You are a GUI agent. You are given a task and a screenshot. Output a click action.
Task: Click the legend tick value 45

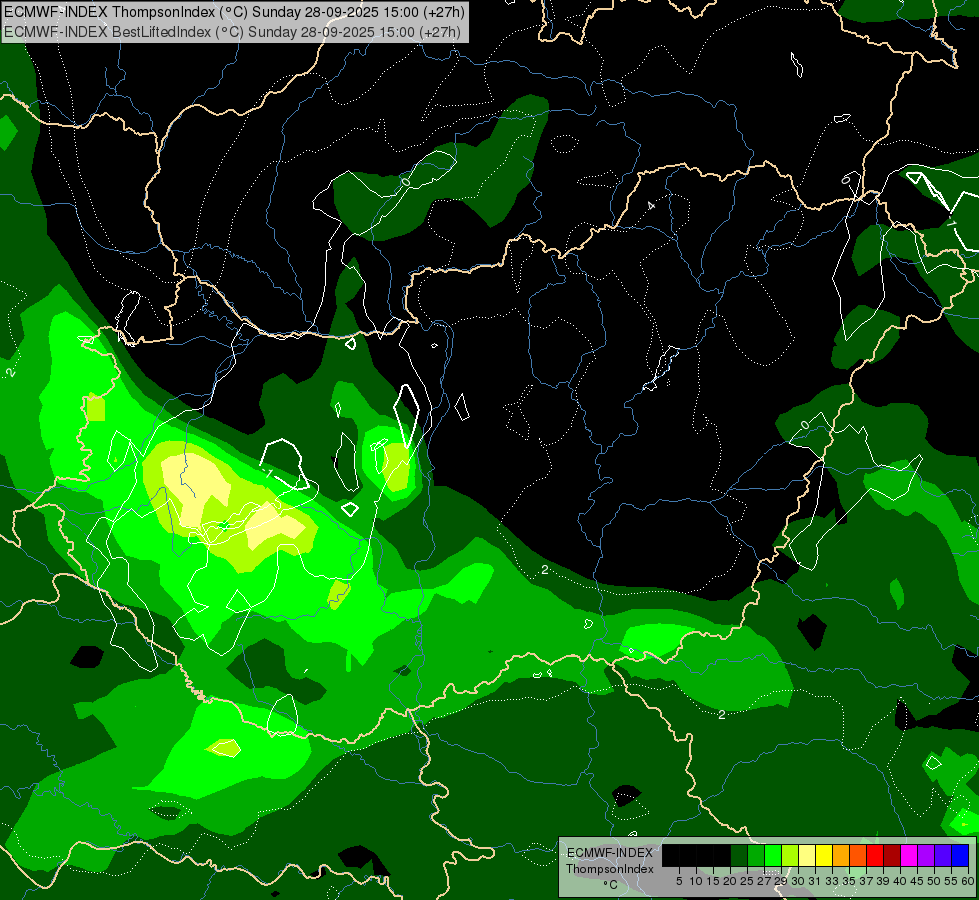pos(917,881)
